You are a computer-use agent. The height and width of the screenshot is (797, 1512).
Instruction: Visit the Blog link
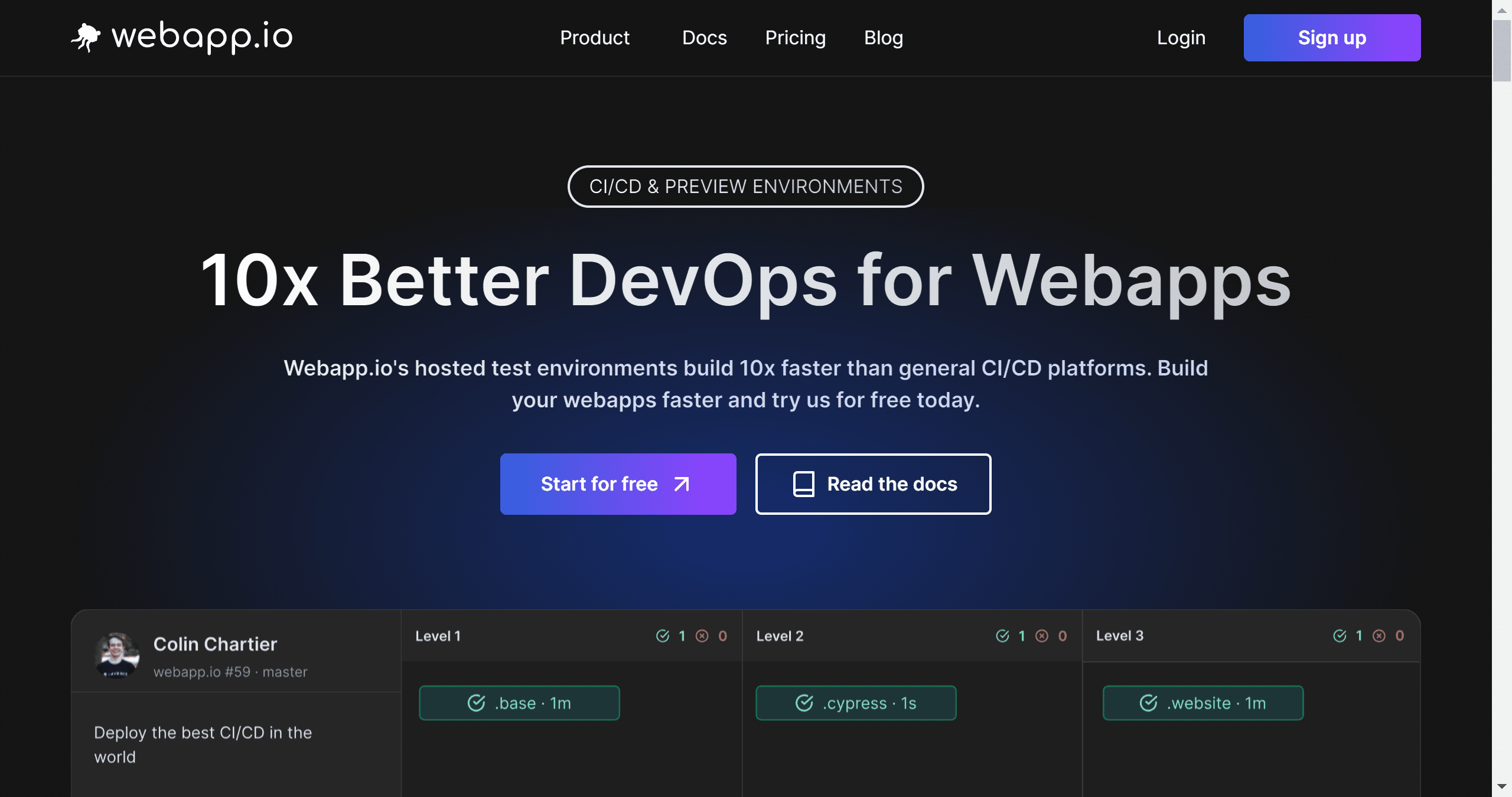coord(883,38)
